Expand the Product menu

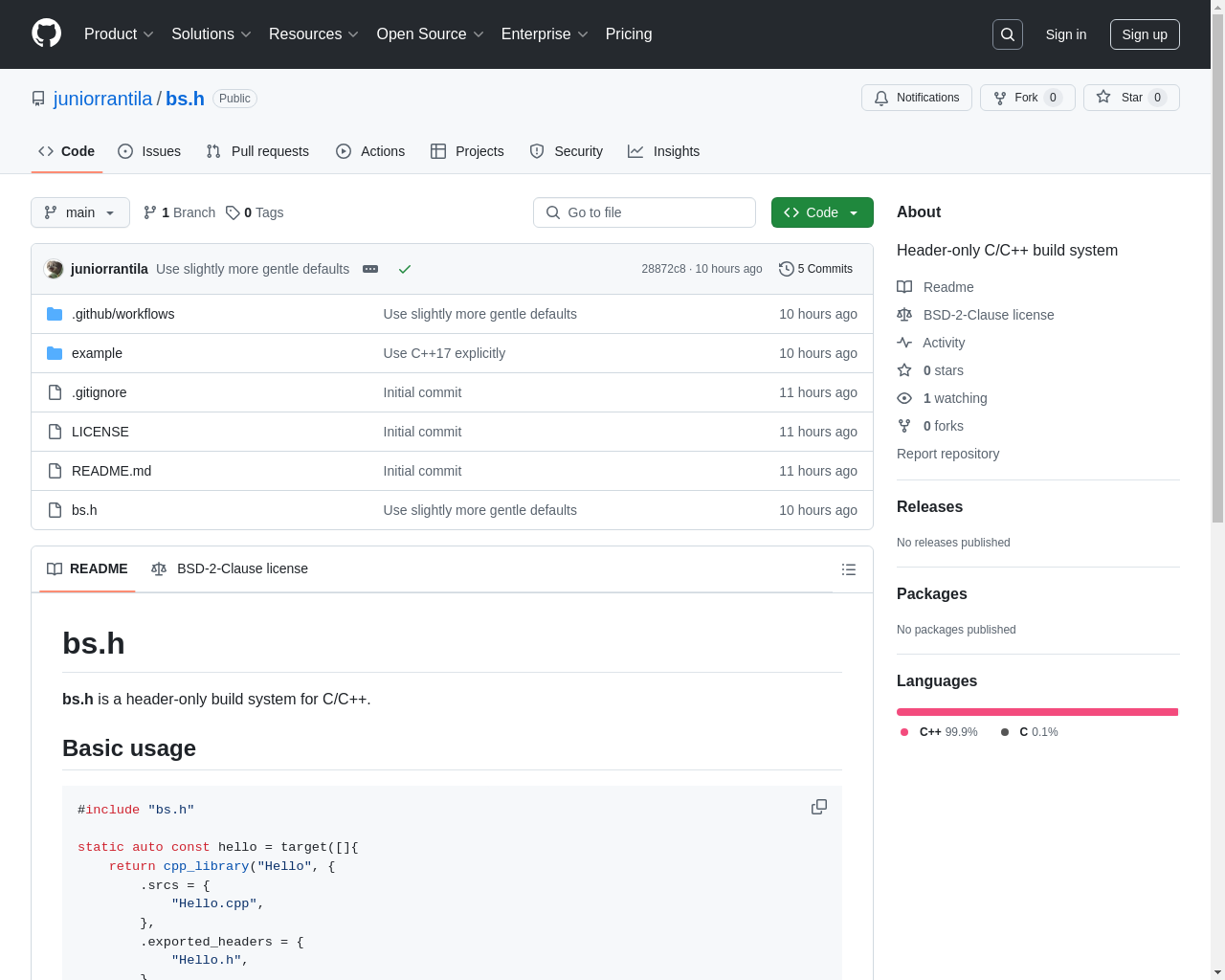pyautogui.click(x=119, y=34)
